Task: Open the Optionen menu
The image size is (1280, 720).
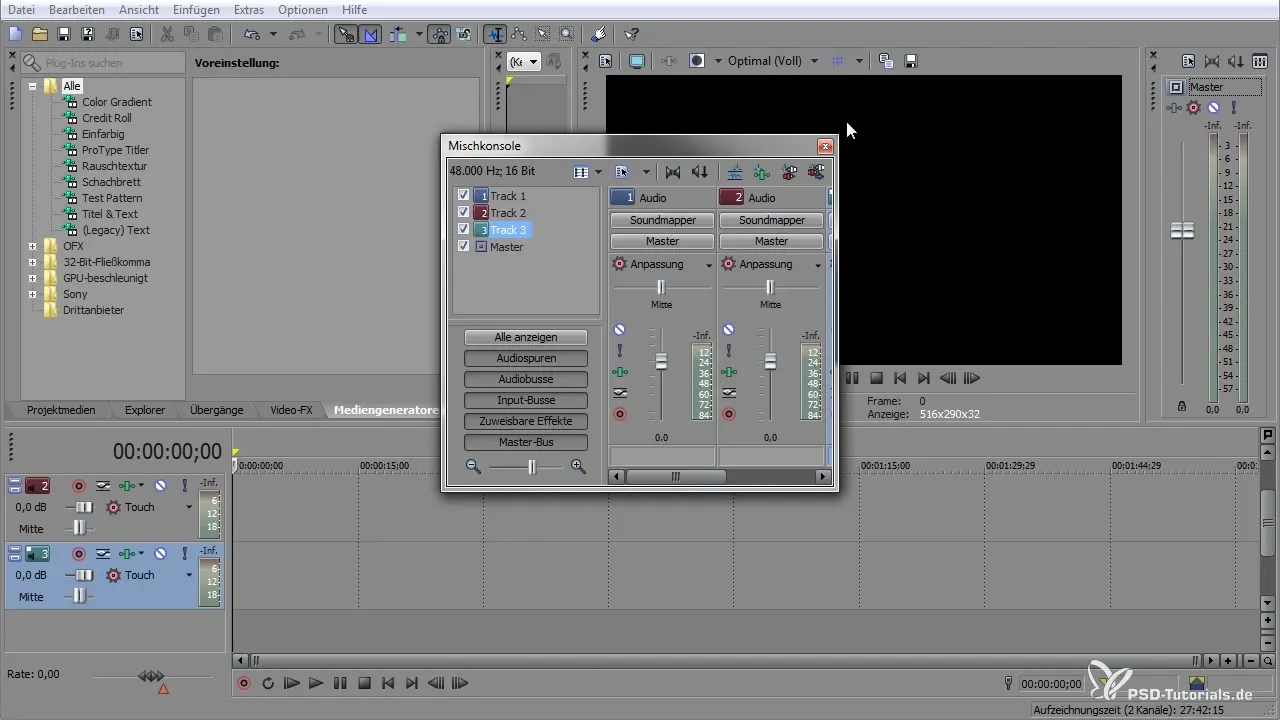Action: click(x=302, y=9)
